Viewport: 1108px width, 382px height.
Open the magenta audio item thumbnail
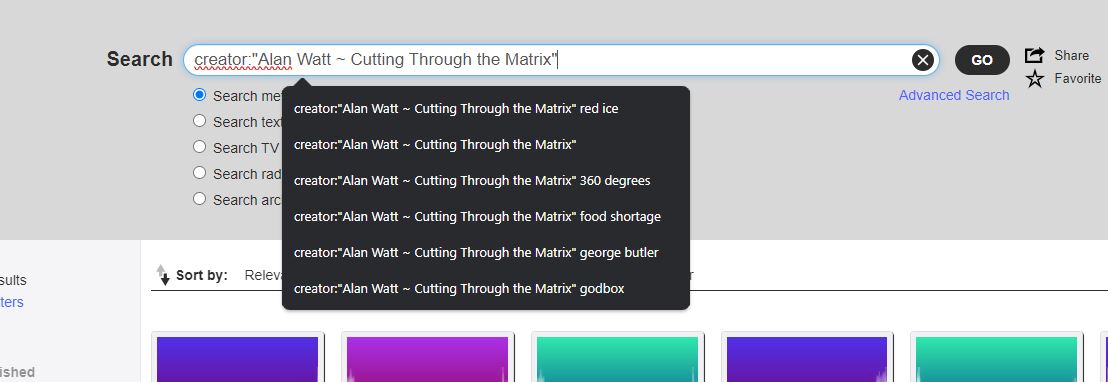(428, 359)
